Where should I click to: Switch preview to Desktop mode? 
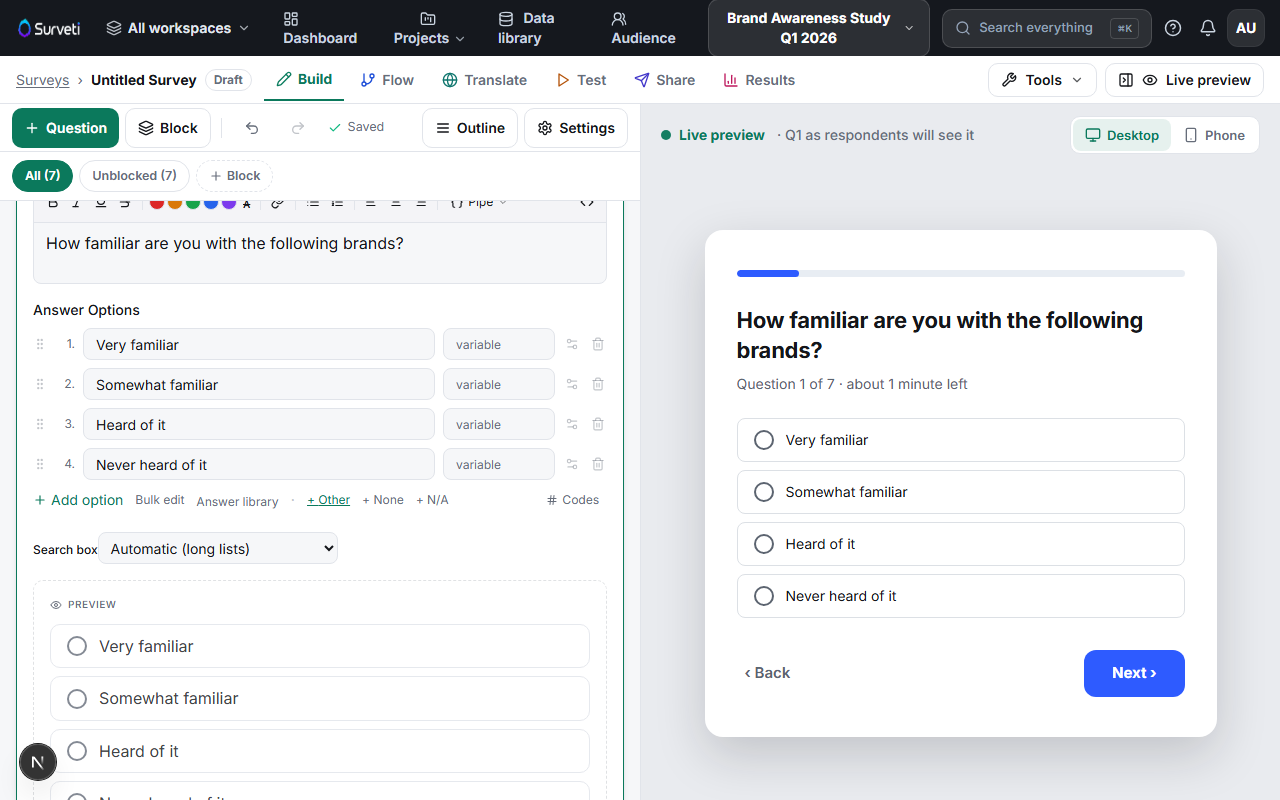click(x=1122, y=135)
